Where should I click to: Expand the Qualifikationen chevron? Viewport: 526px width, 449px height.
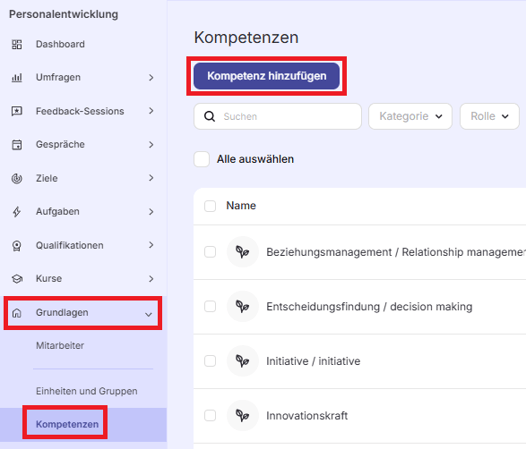151,245
